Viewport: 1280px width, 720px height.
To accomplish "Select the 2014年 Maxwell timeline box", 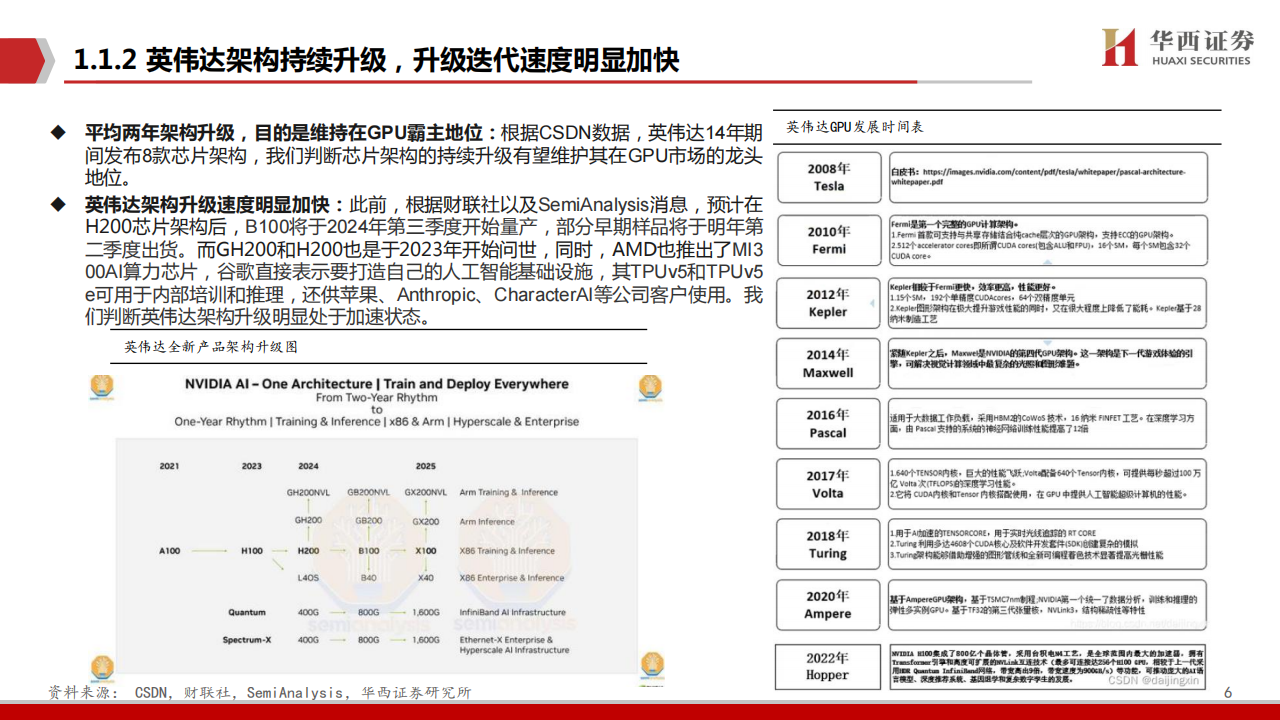I will coord(828,364).
